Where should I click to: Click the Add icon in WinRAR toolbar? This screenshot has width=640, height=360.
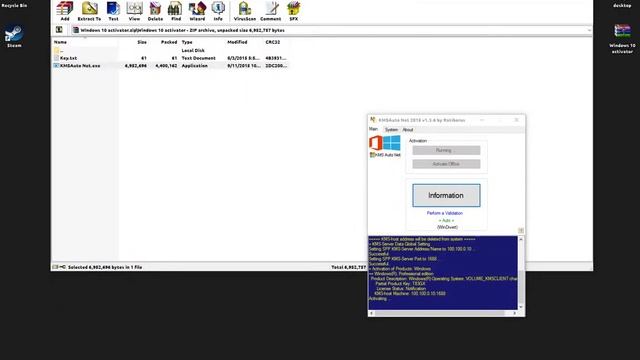[x=64, y=11]
